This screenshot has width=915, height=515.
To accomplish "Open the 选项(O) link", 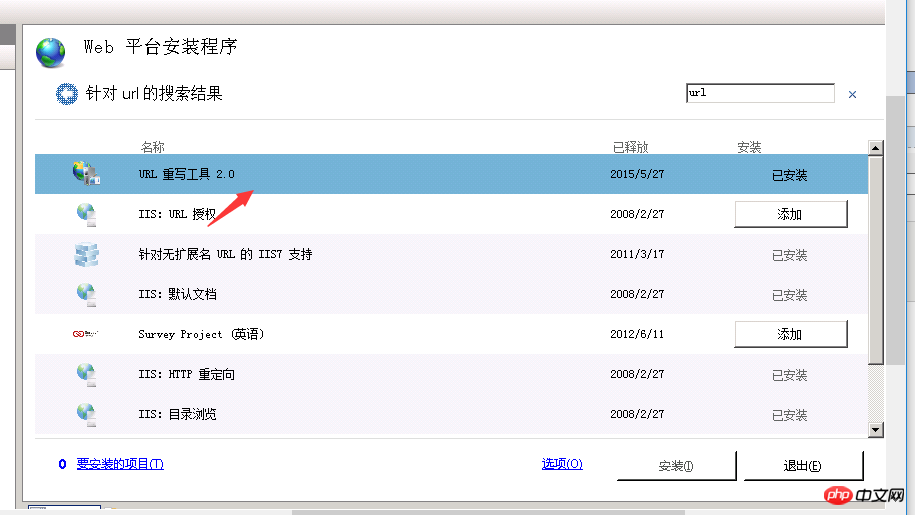I will tap(562, 464).
